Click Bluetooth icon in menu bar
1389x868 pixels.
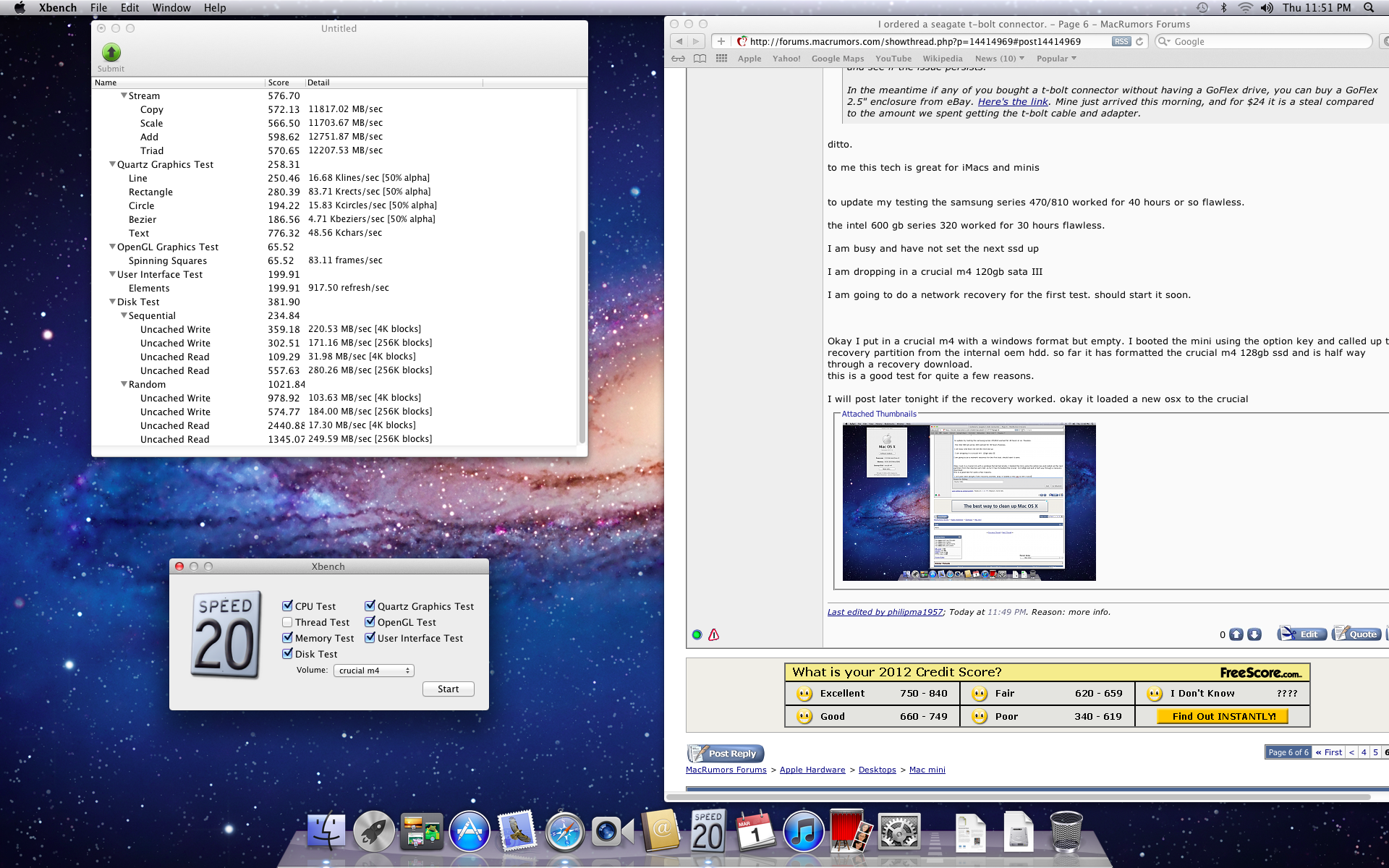[x=1224, y=7]
